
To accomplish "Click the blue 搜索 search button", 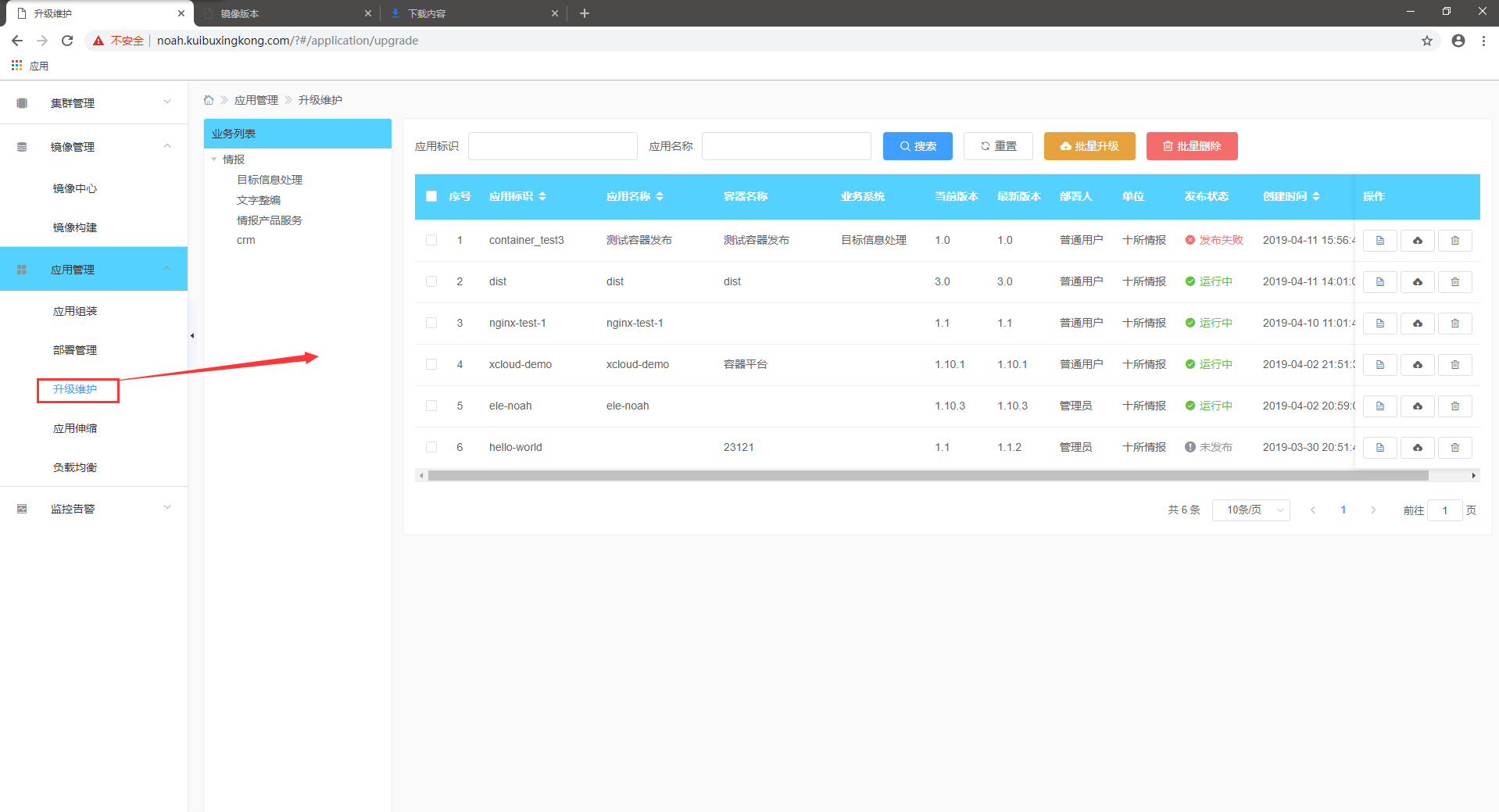I will (918, 146).
